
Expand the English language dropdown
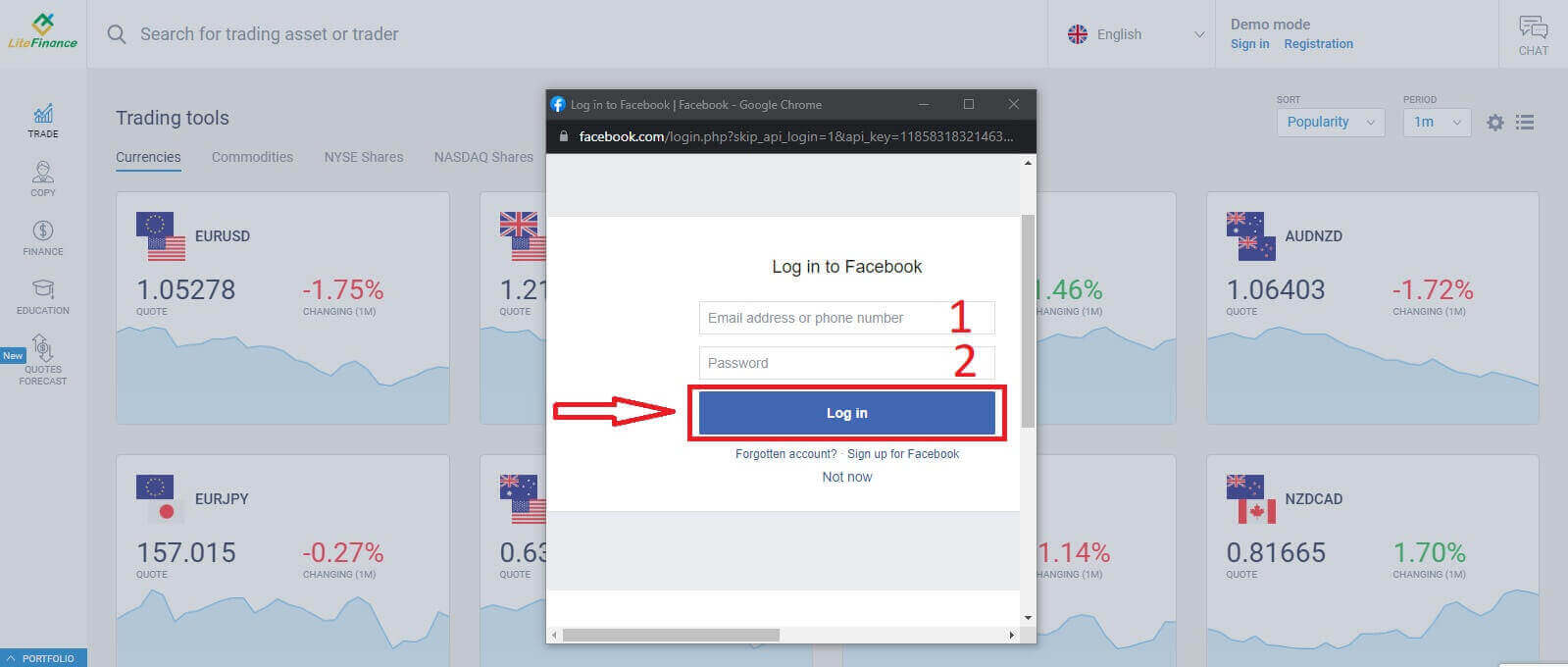click(x=1136, y=34)
